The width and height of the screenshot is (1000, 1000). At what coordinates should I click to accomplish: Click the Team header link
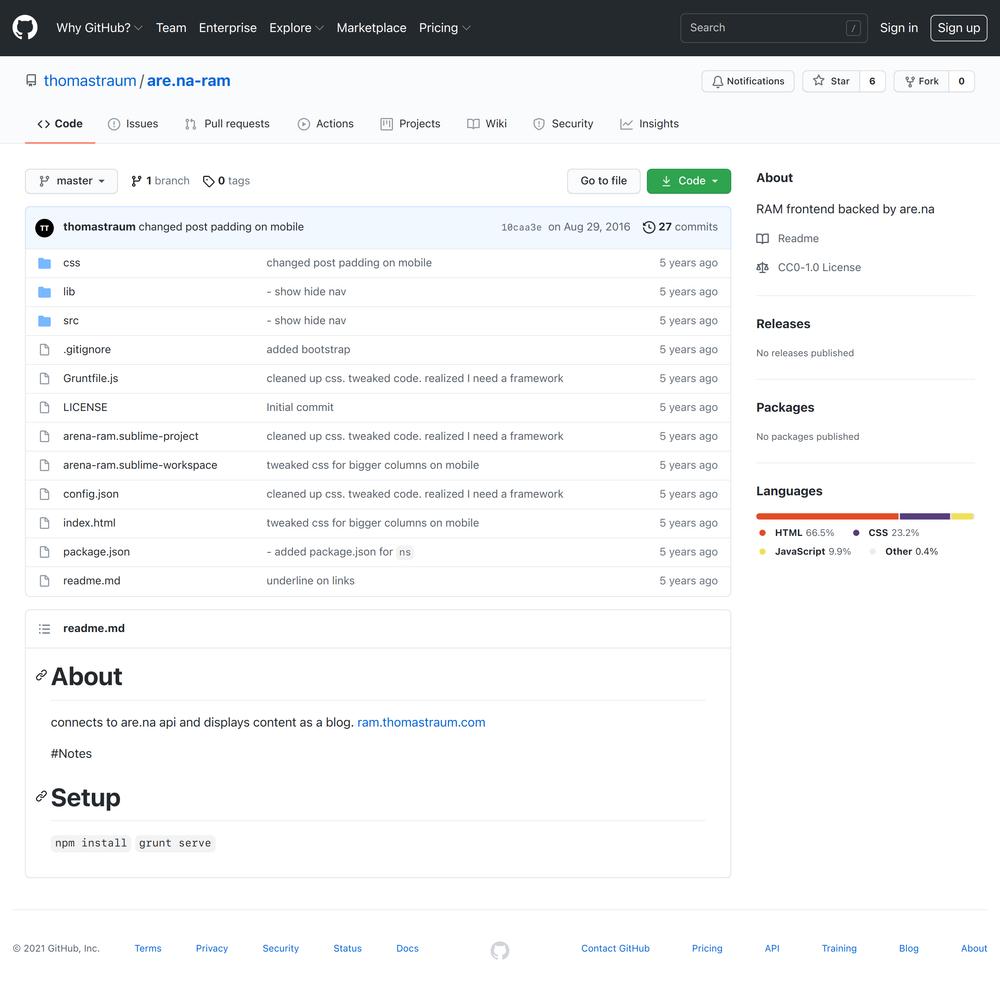click(x=171, y=27)
